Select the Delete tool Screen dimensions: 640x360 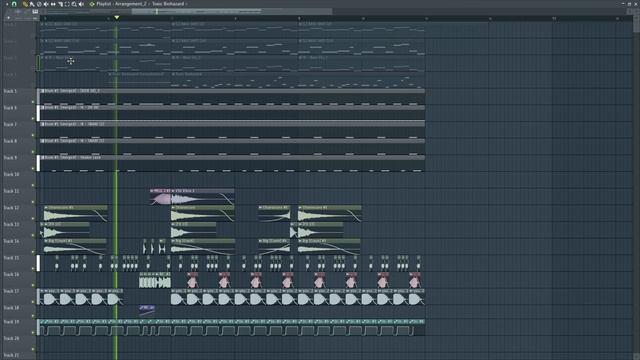(x=39, y=4)
